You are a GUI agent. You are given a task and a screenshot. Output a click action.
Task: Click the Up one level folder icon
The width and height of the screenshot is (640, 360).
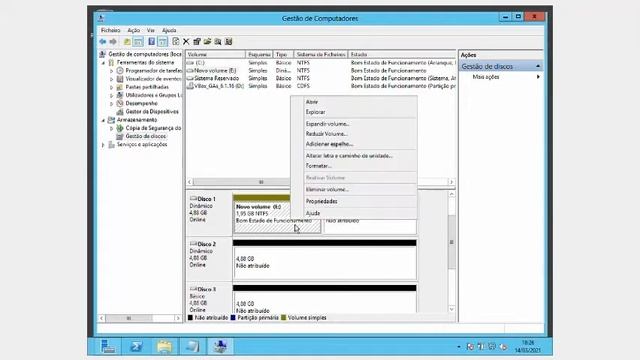coord(127,42)
